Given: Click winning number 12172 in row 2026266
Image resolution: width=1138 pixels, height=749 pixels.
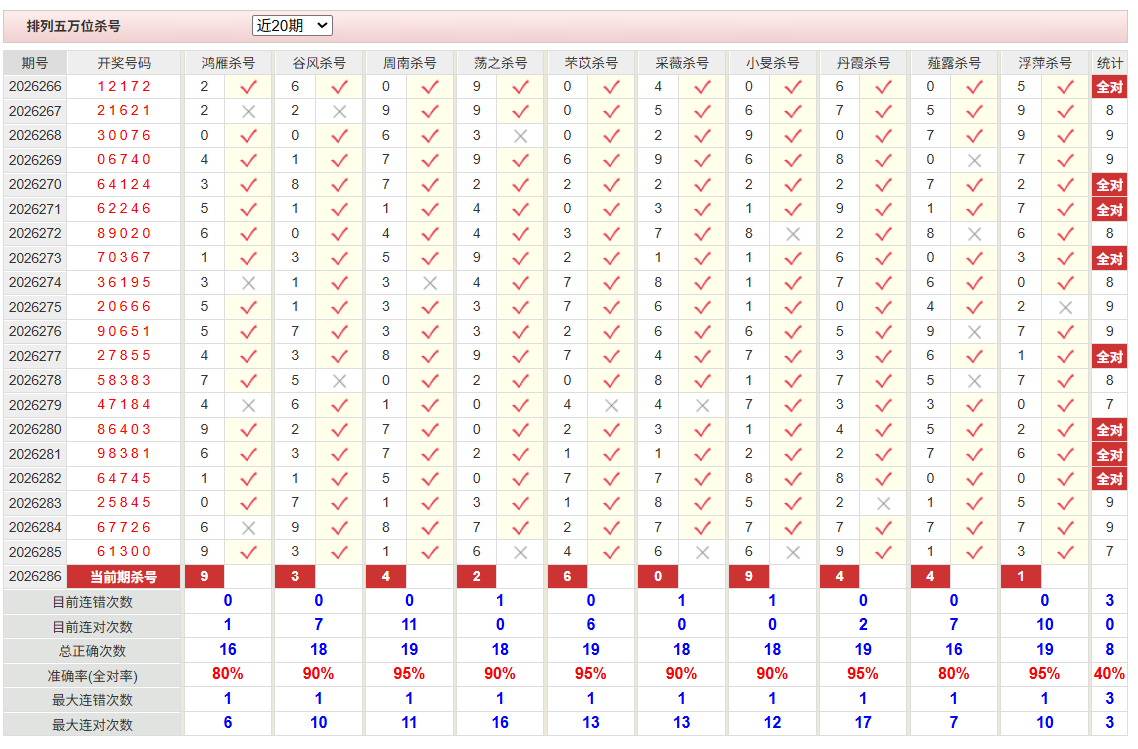Looking at the screenshot, I should pyautogui.click(x=124, y=87).
